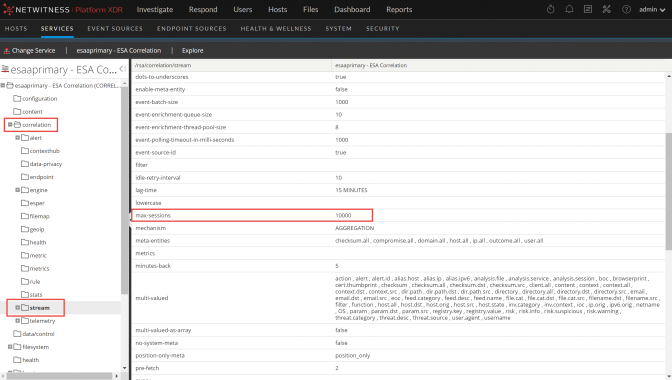Open the jobs timer icon

[x=551, y=9]
